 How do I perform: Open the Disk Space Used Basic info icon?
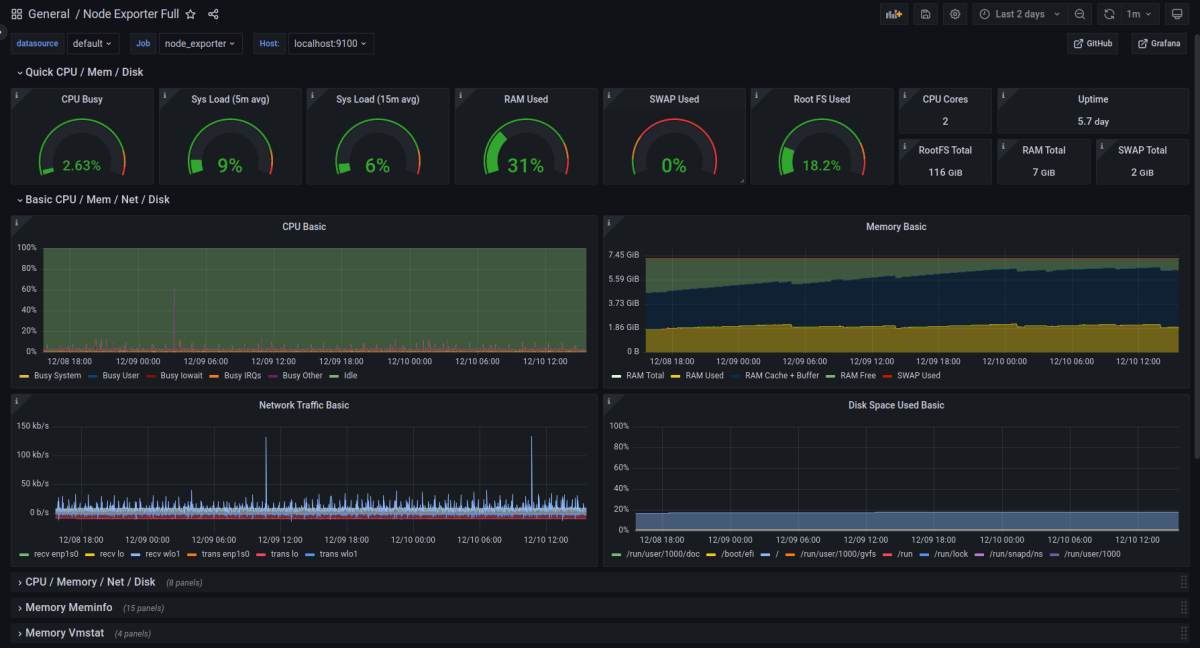click(609, 400)
